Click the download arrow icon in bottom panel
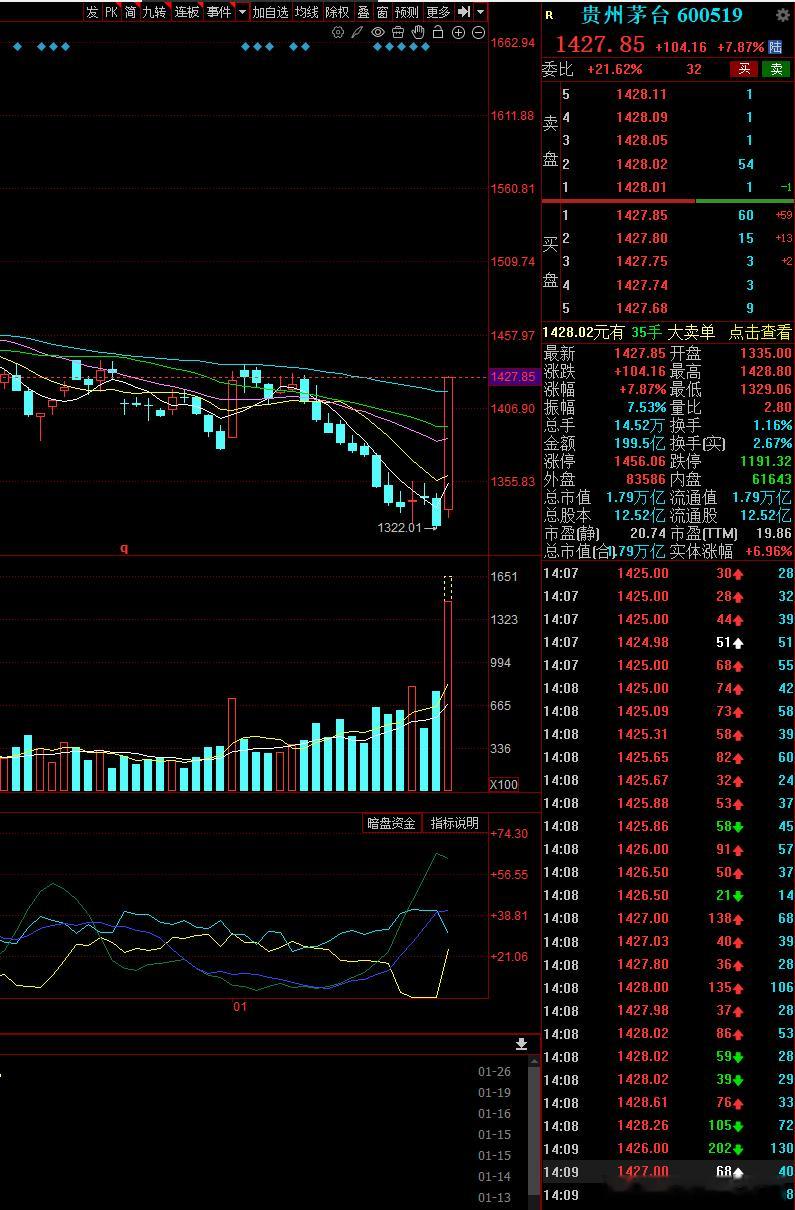 coord(521,1044)
